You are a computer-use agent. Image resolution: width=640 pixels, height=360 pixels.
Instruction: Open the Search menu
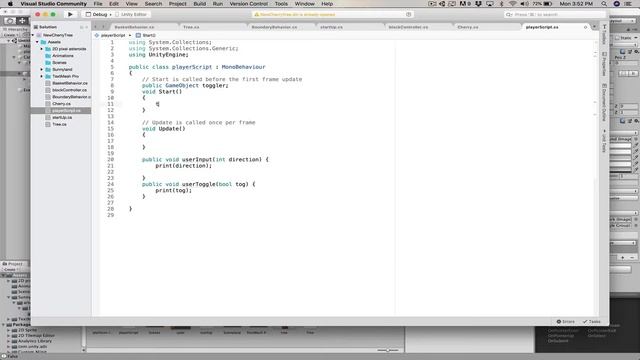coord(153,4)
